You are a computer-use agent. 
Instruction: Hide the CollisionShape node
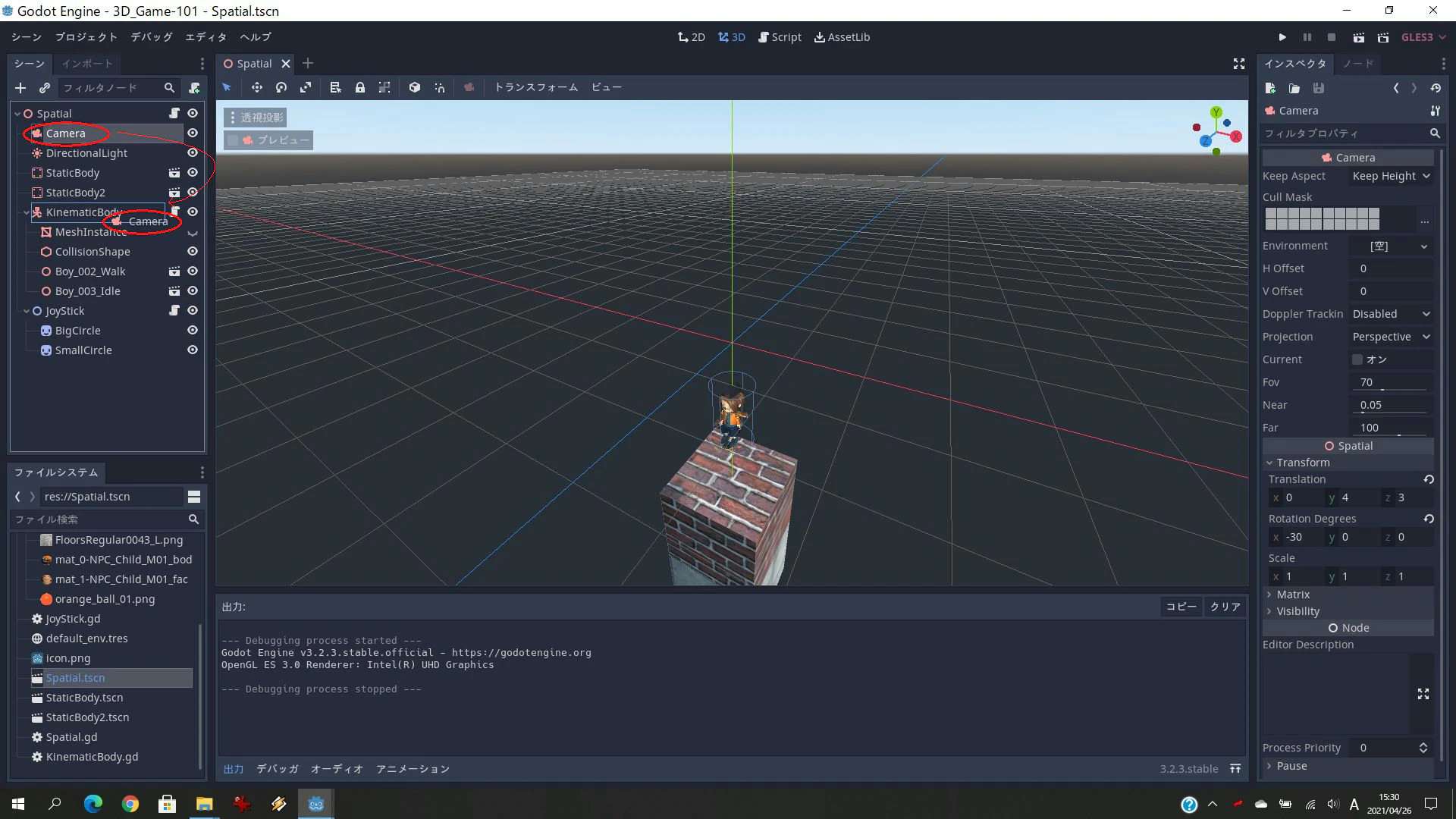click(x=193, y=251)
